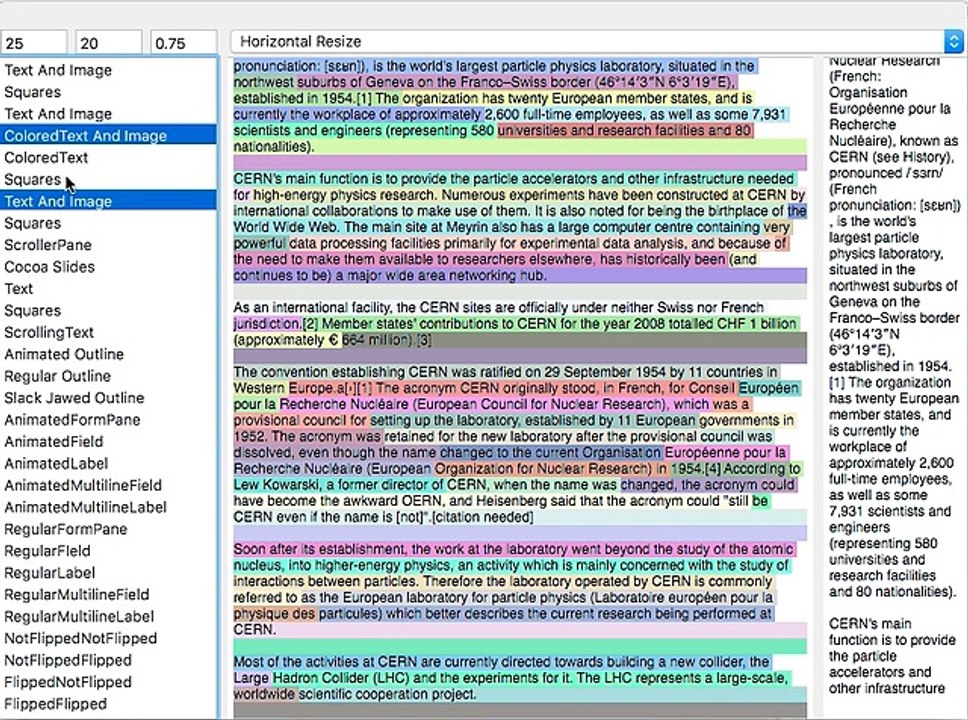This screenshot has height=720, width=968.
Task: Select the FlippedNotFlipped row
Action: coord(109,682)
